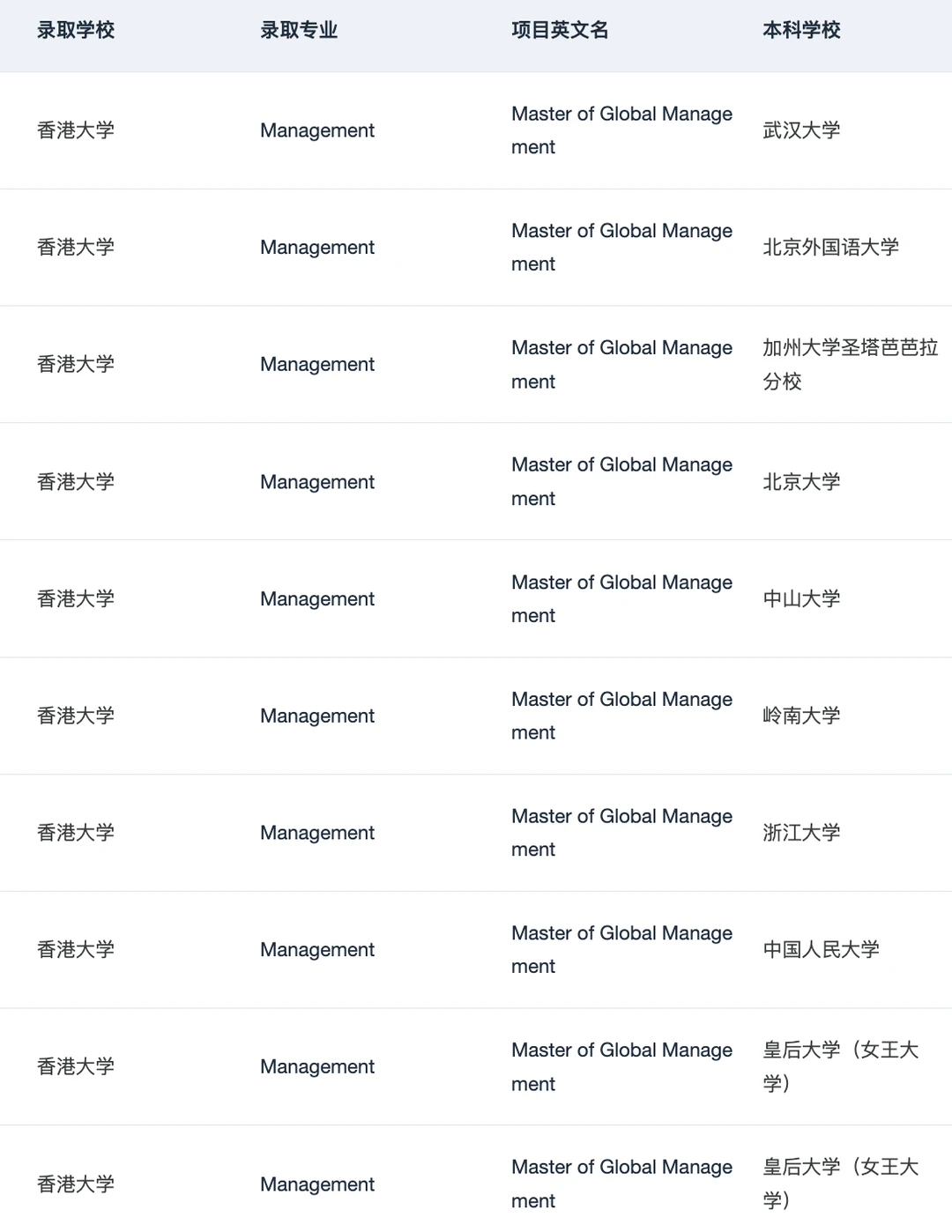The image size is (952, 1232).
Task: Click the 中山大学 cell
Action: click(801, 599)
